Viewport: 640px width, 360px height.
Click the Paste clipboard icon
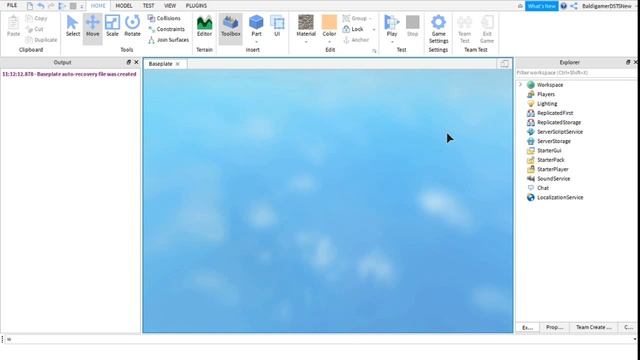(13, 26)
